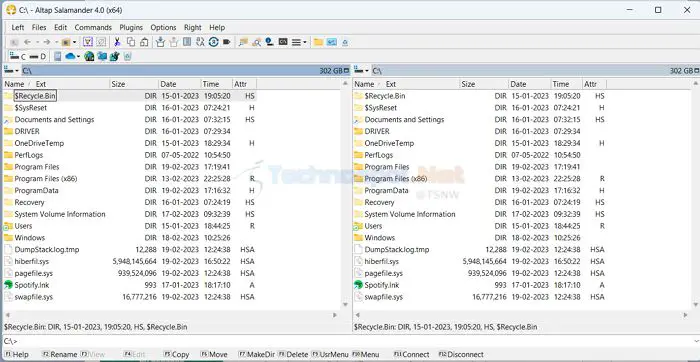Click the F2 Rename button

[x=59, y=354]
